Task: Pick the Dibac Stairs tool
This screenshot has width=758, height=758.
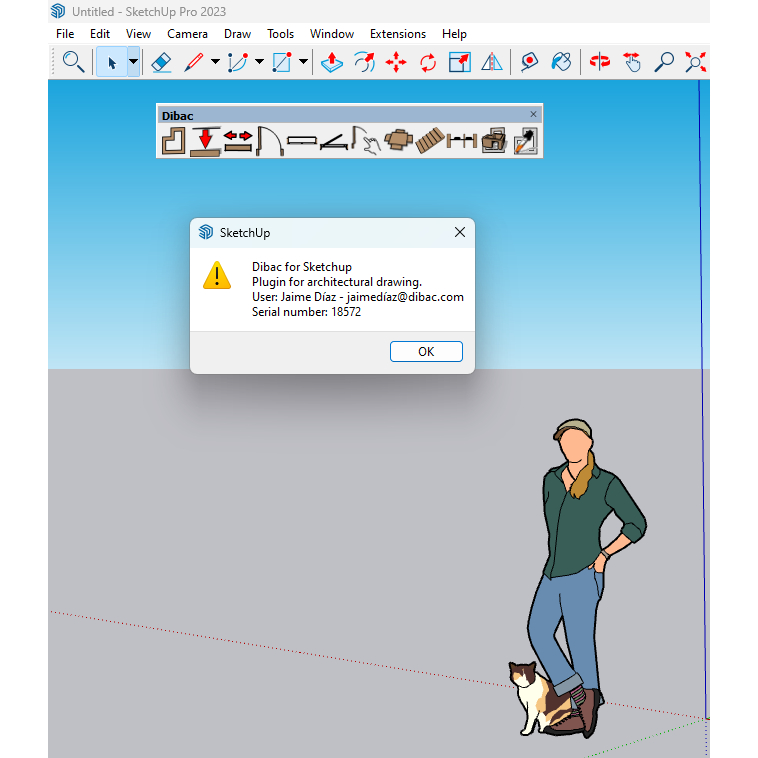Action: point(429,141)
